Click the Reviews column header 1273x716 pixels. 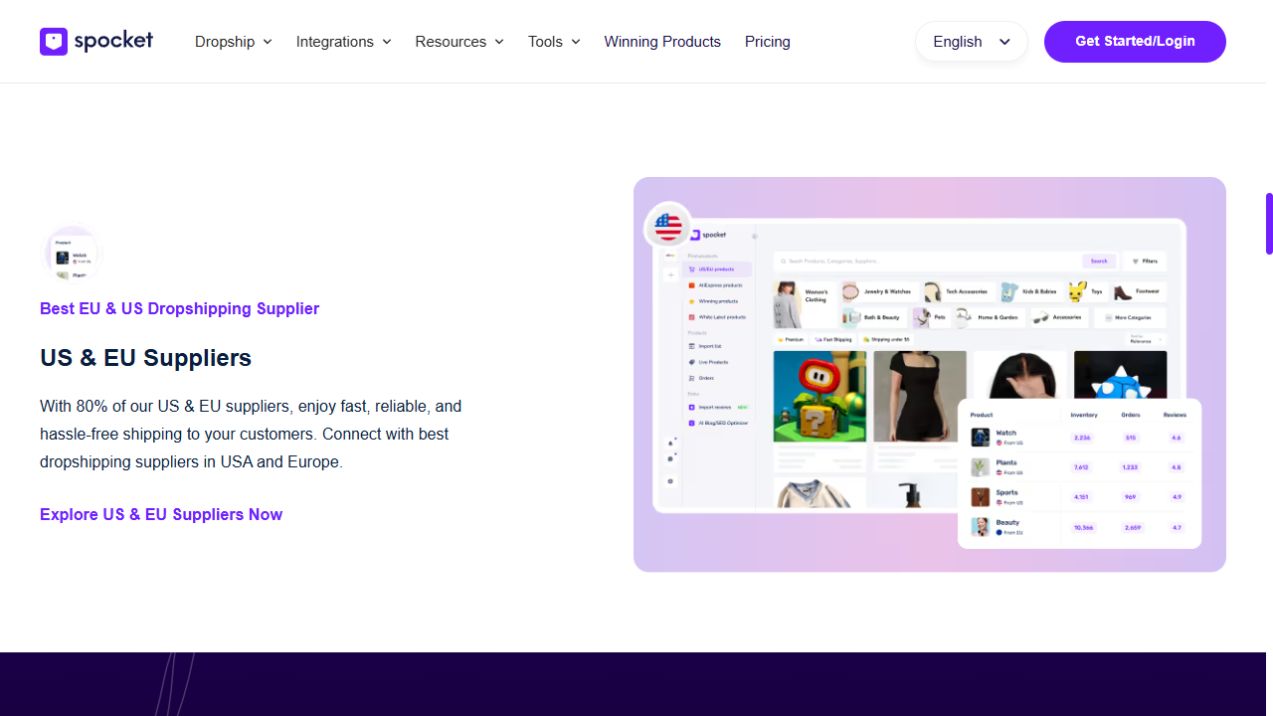pos(1174,415)
